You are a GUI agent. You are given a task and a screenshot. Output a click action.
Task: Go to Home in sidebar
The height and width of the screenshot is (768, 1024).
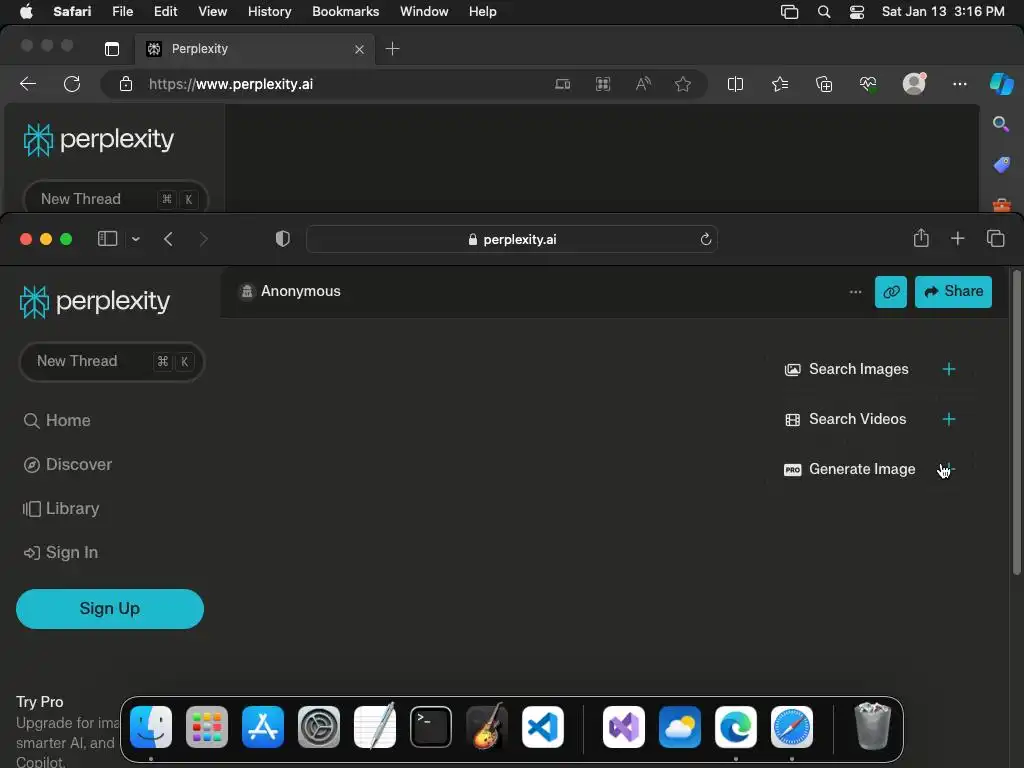57,421
